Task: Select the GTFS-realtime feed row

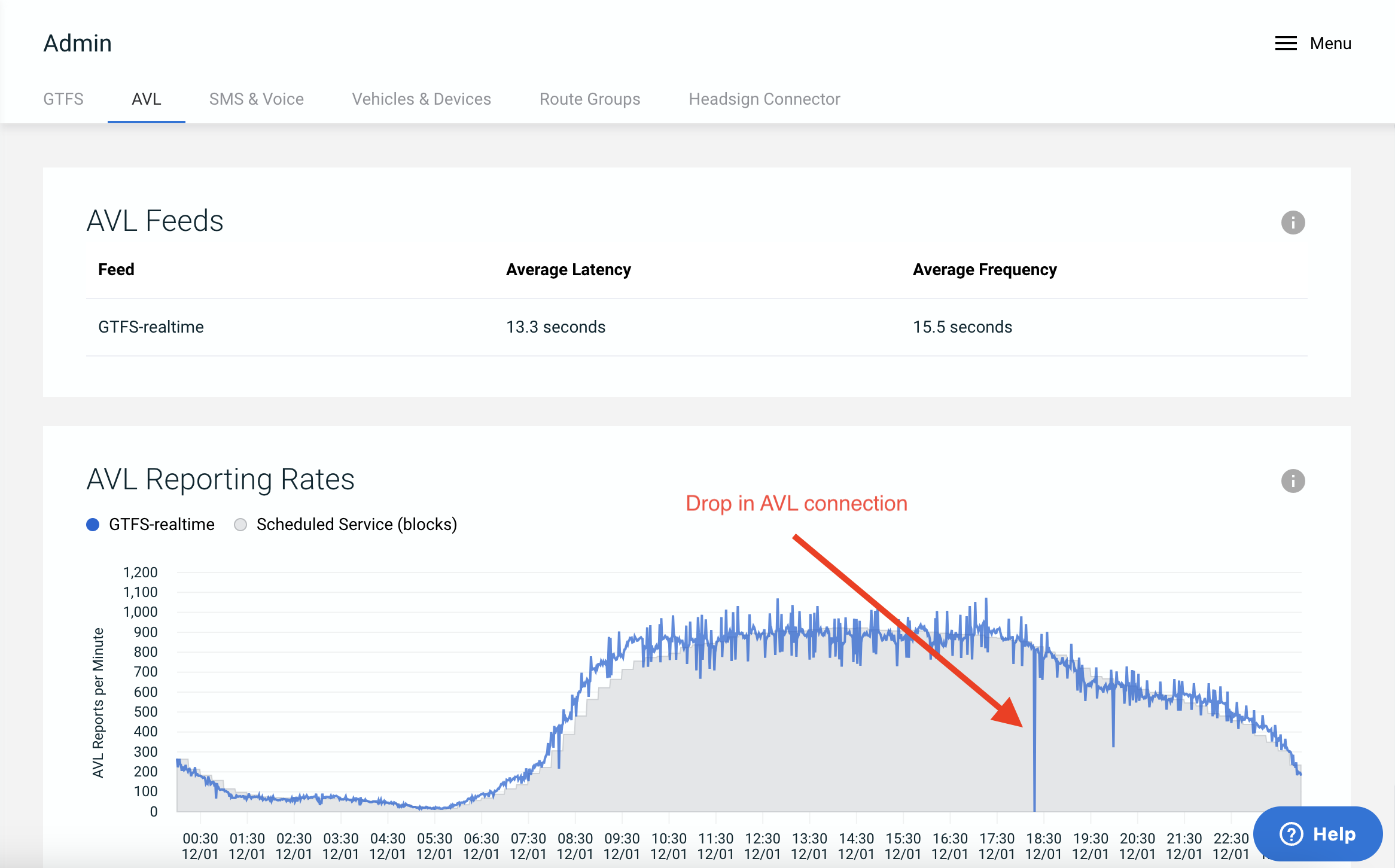Action: [697, 327]
